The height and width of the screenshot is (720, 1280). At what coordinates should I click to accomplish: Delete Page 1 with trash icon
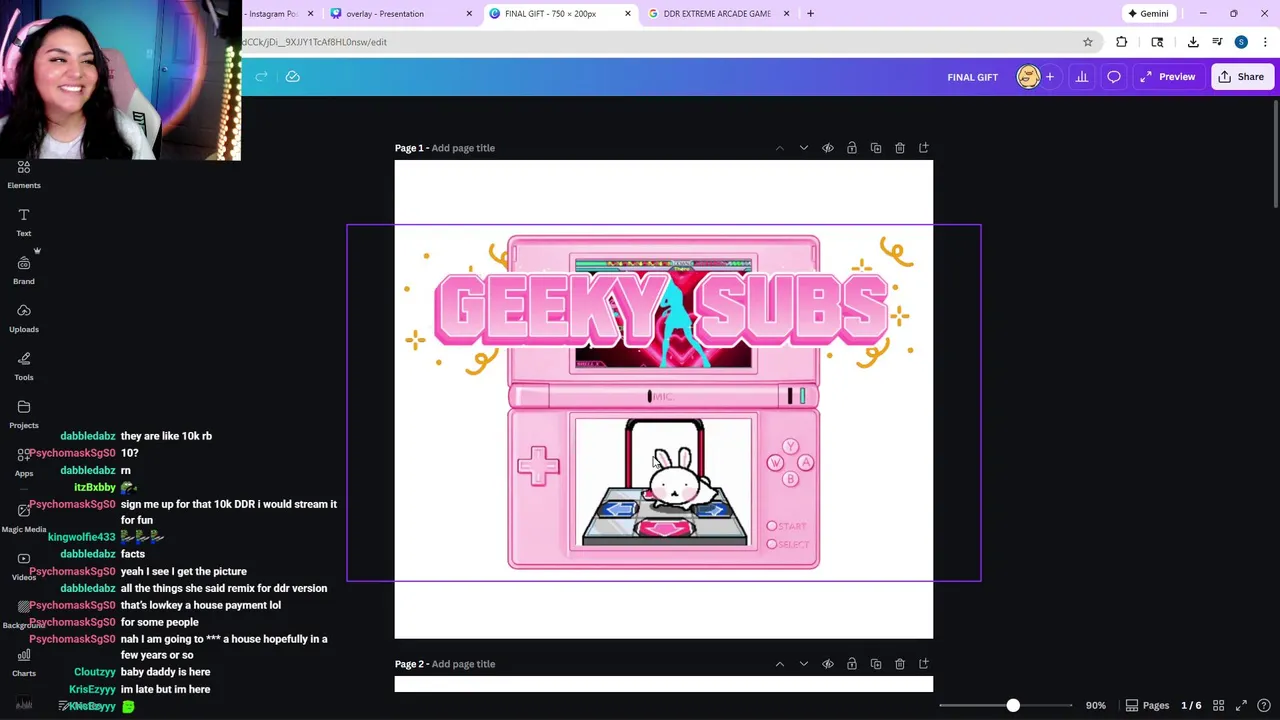900,148
